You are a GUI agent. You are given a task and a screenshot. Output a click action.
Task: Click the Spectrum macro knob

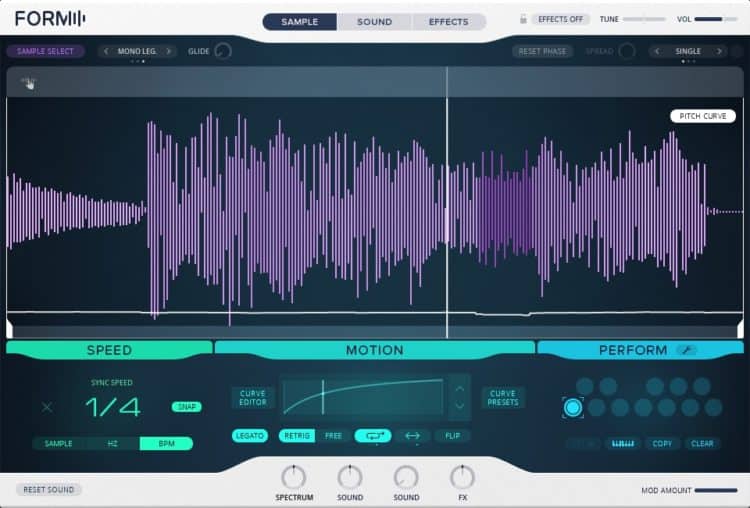click(294, 477)
